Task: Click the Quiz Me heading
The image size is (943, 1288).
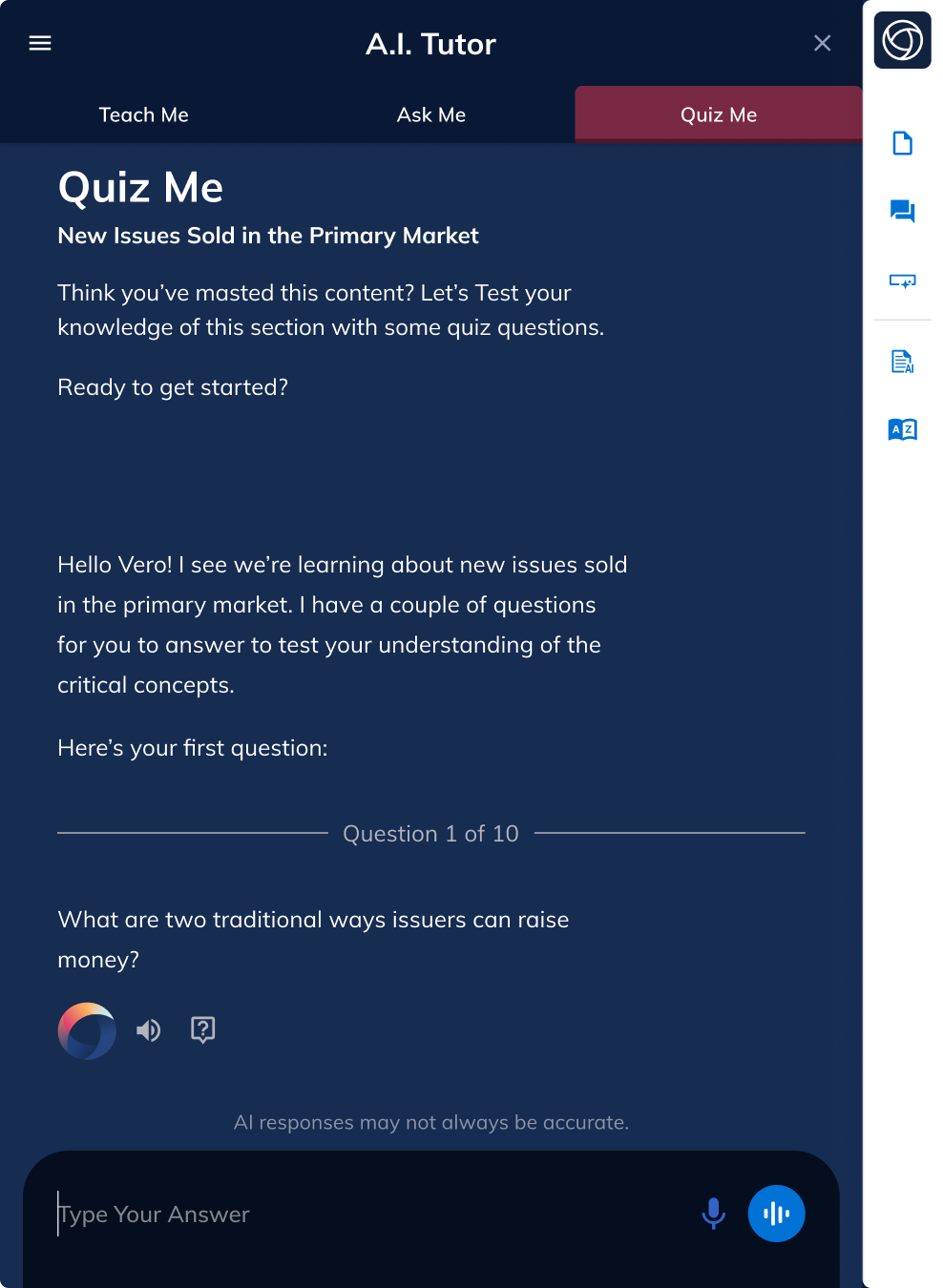Action: [140, 188]
